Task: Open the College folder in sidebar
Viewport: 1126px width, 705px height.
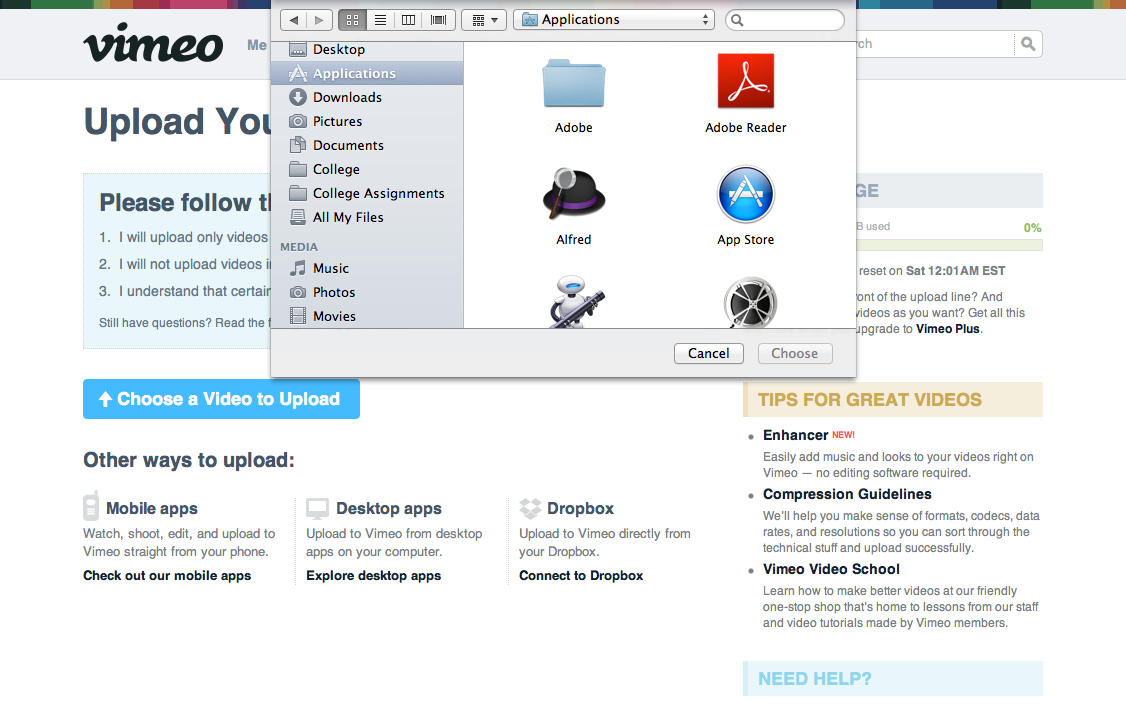Action: [367, 169]
